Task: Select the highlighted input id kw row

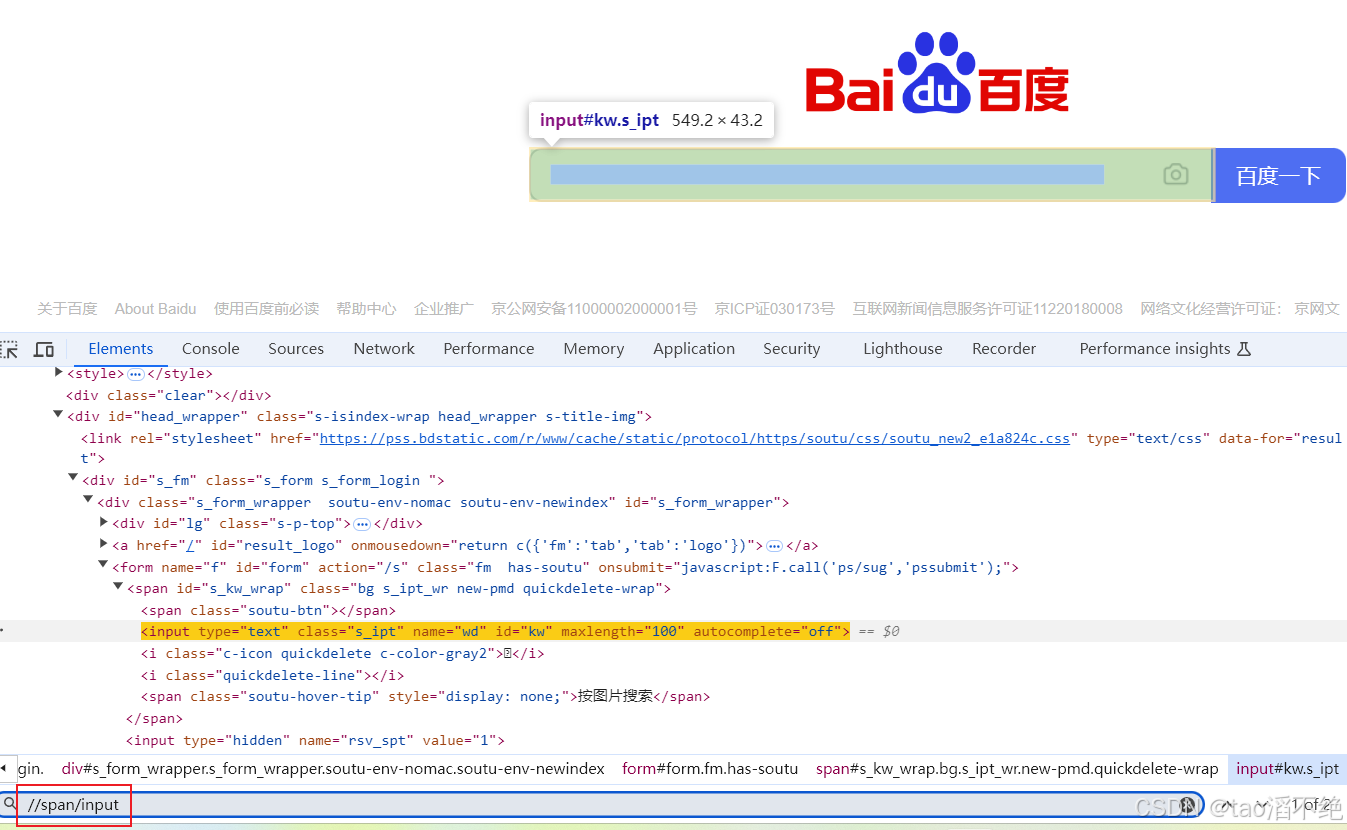Action: tap(495, 631)
